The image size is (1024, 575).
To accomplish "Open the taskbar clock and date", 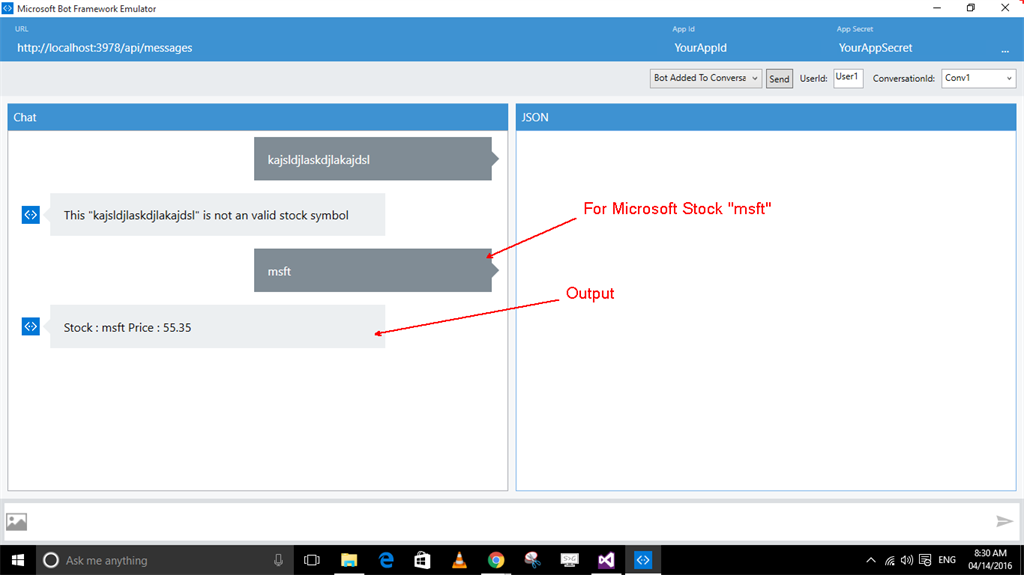I will pos(990,560).
